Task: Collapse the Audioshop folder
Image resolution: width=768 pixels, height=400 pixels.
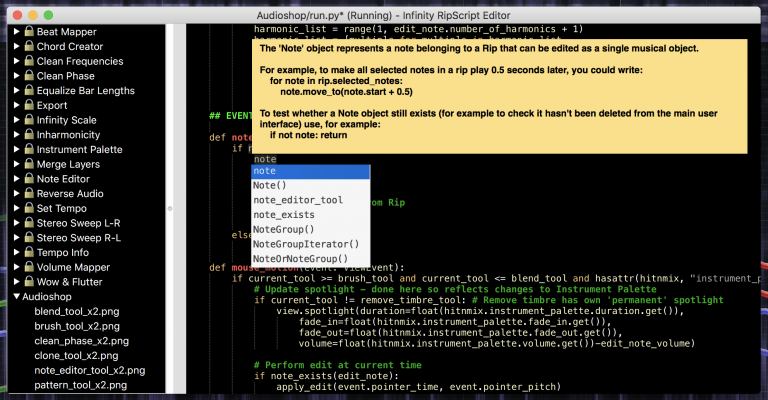Action: click(x=16, y=296)
